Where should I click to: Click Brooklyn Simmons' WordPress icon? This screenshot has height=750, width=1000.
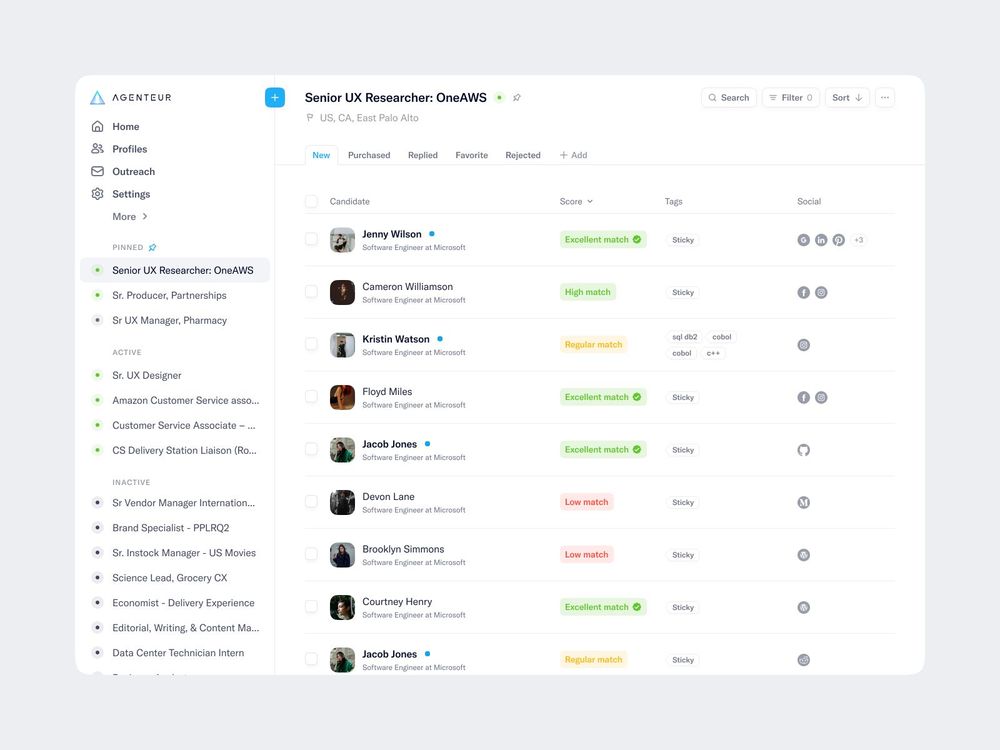[x=804, y=555]
